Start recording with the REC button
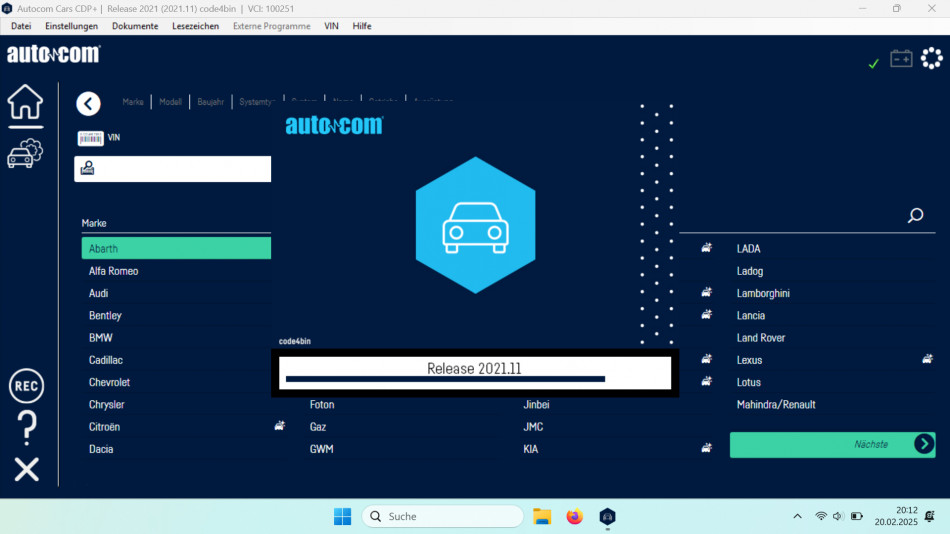Viewport: 950px width, 534px height. point(27,386)
